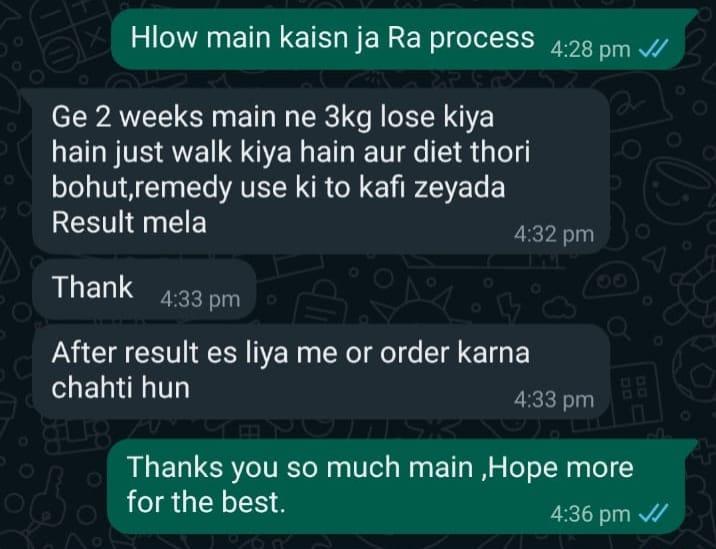This screenshot has height=549, width=716.
Task: Select the 'After result es liya' message
Action: [321, 372]
